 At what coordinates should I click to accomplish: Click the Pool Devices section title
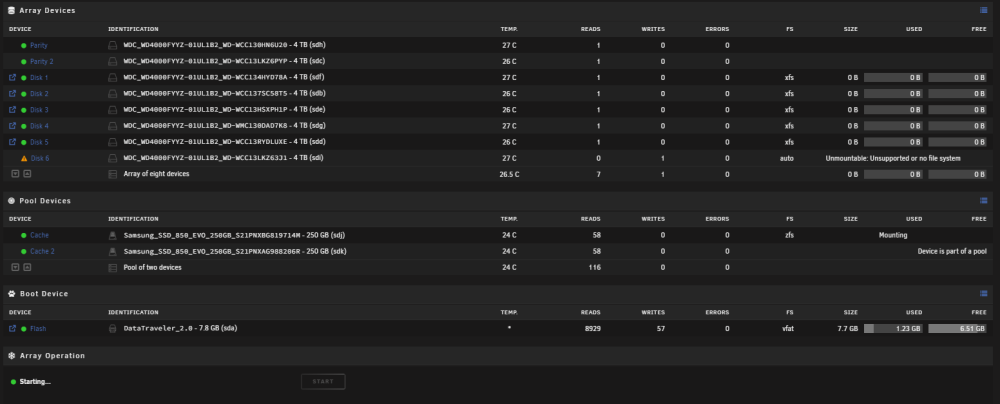pos(45,200)
